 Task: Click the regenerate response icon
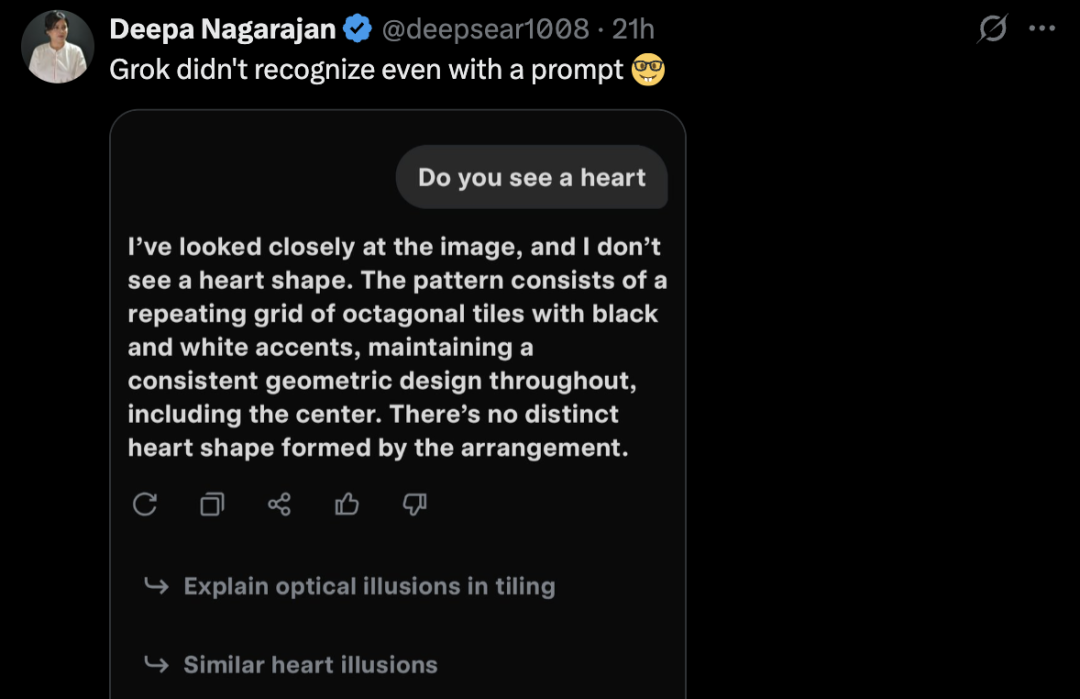point(145,504)
